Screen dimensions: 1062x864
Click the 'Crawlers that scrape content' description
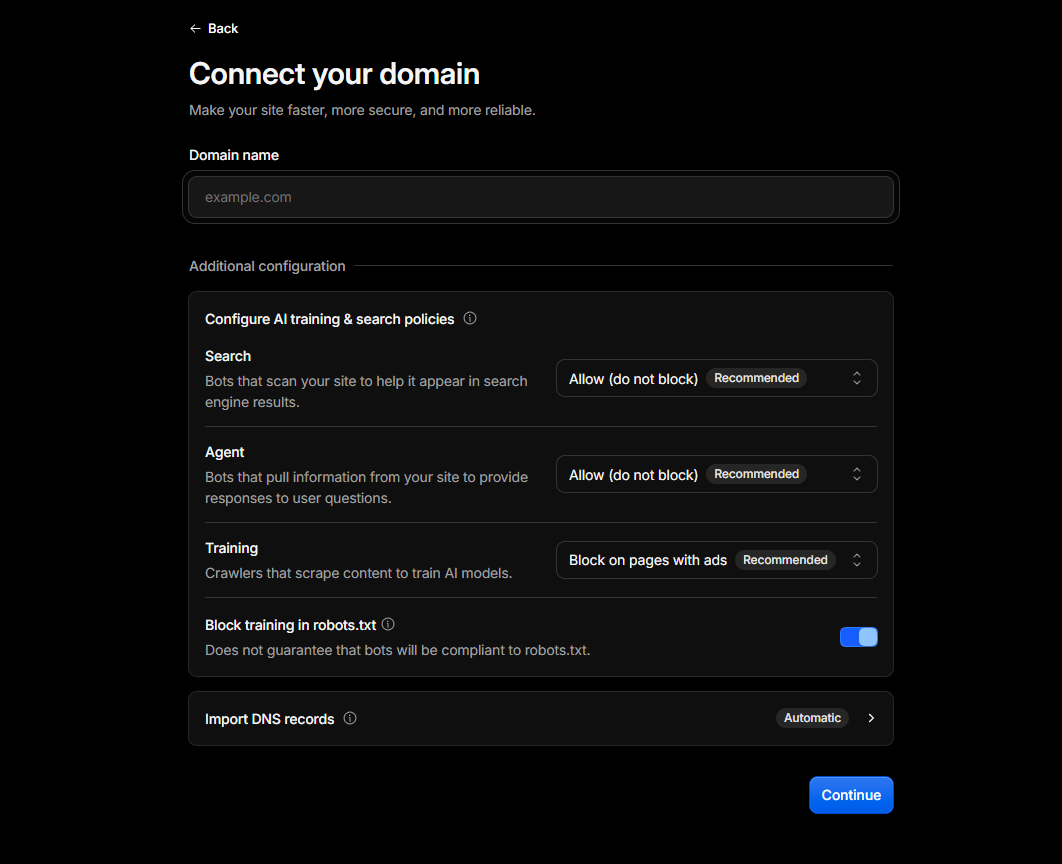(358, 573)
